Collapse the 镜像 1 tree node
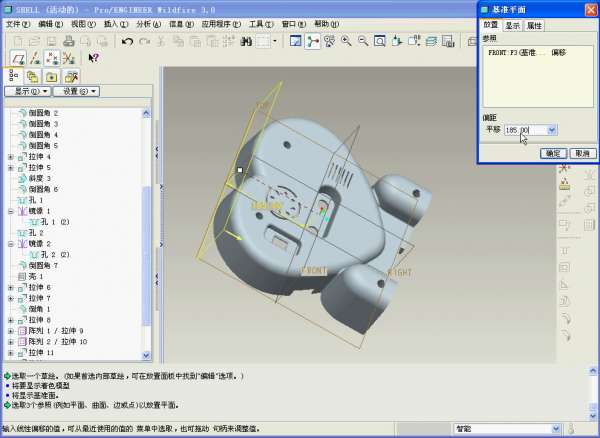This screenshot has width=600, height=438. (x=11, y=211)
